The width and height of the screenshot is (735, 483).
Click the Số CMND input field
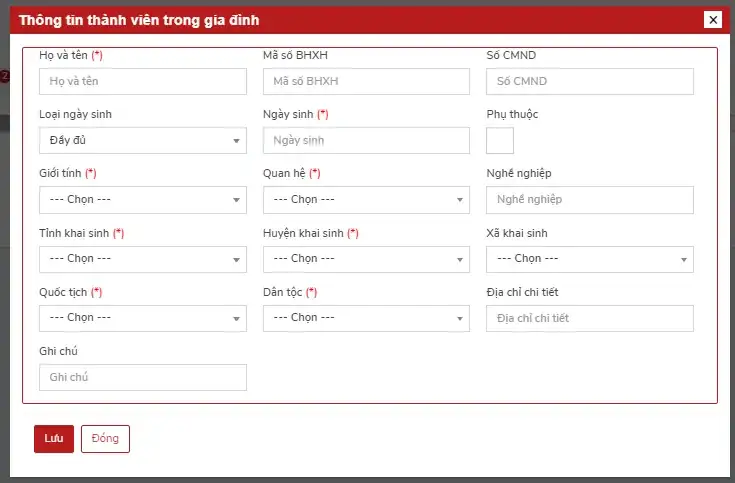[x=590, y=82]
